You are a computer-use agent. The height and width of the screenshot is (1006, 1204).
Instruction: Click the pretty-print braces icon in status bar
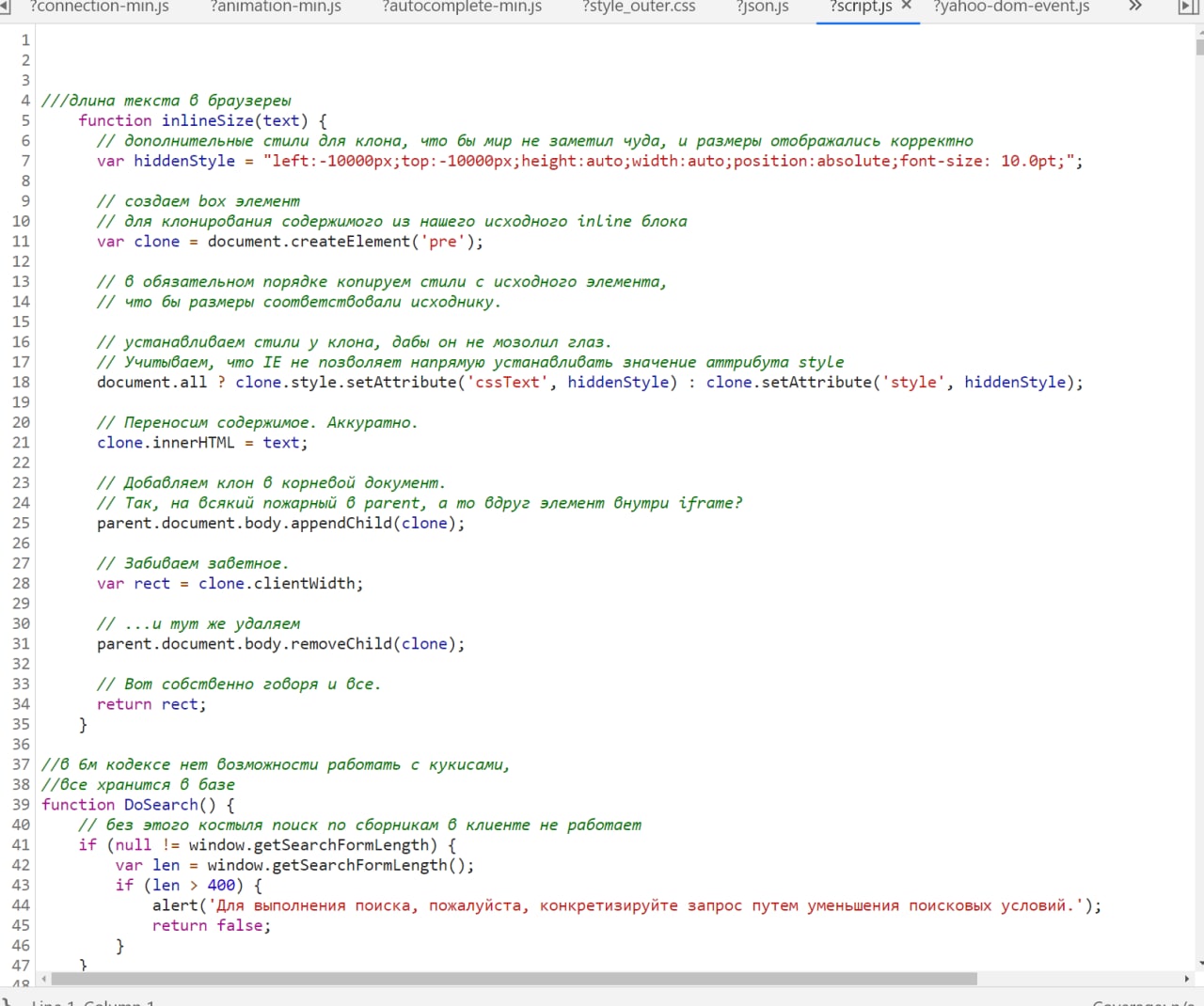point(6,1001)
